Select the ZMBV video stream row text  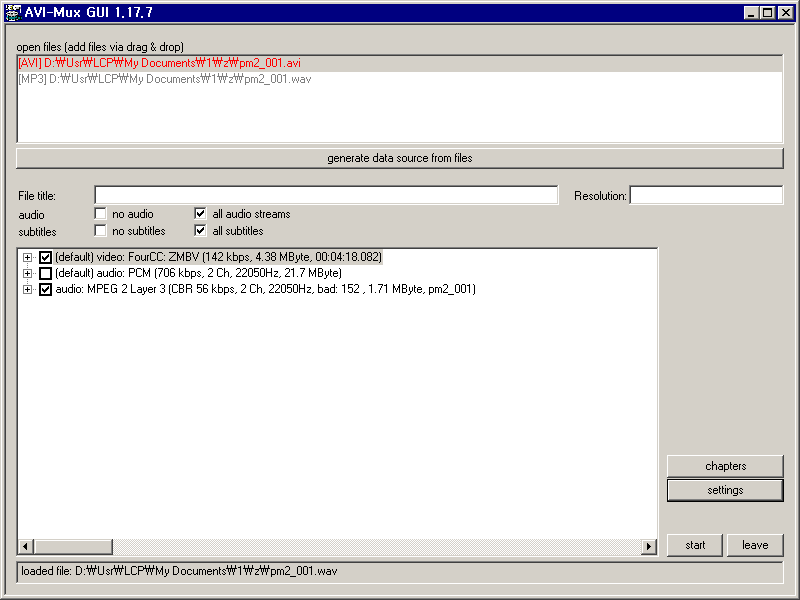pos(218,257)
